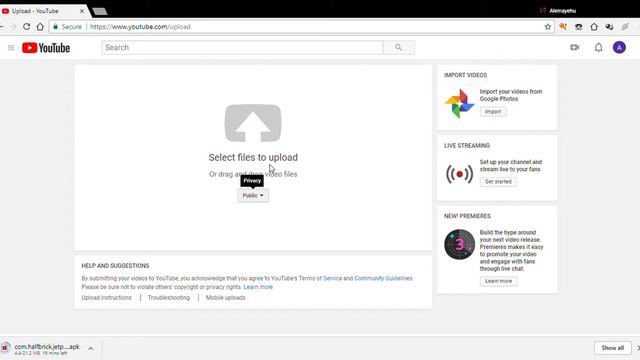Click the live streaming broadcast icon
The image size is (640, 360).
460,174
